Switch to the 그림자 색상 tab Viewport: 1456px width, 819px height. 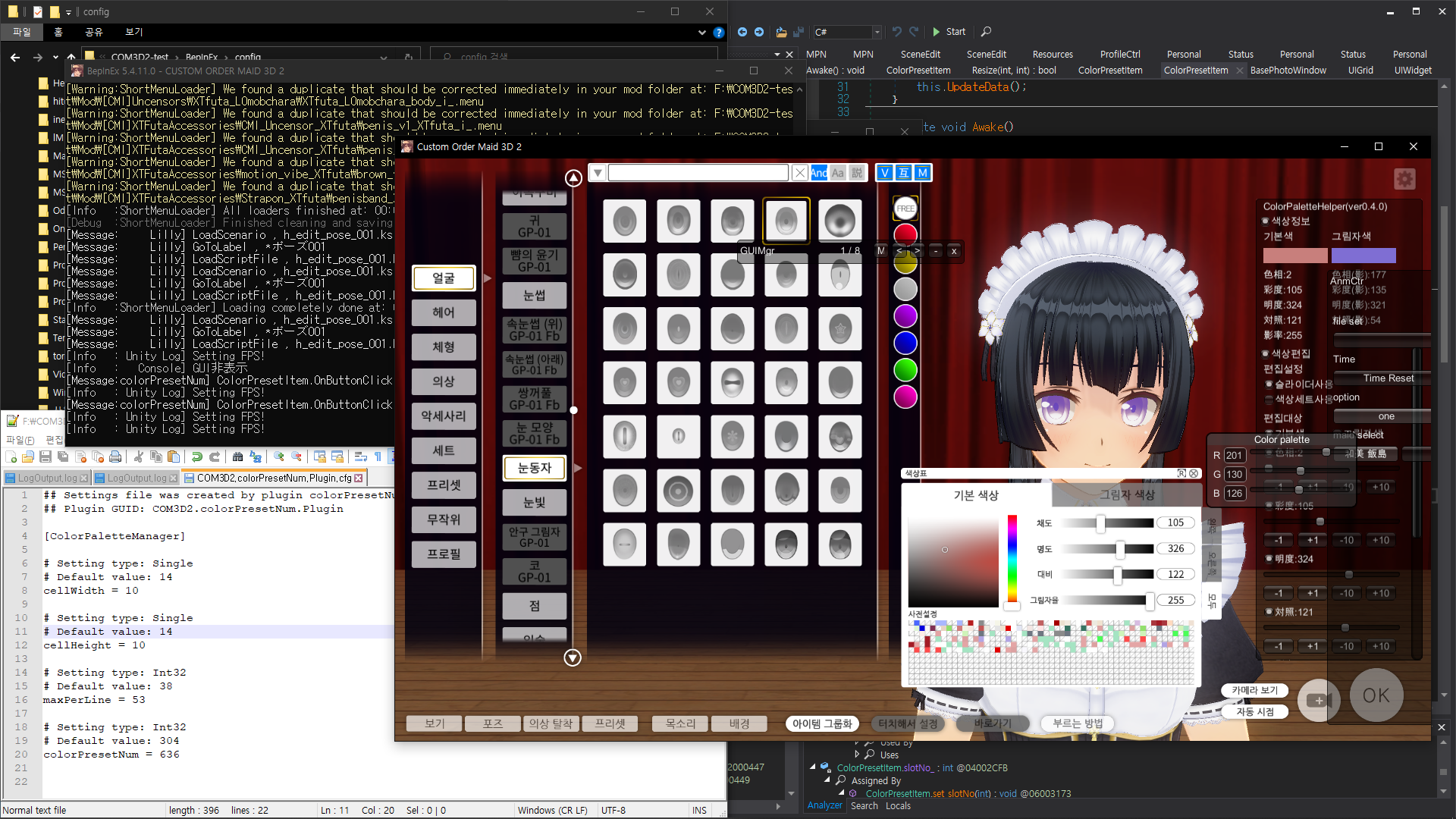[x=1128, y=494]
